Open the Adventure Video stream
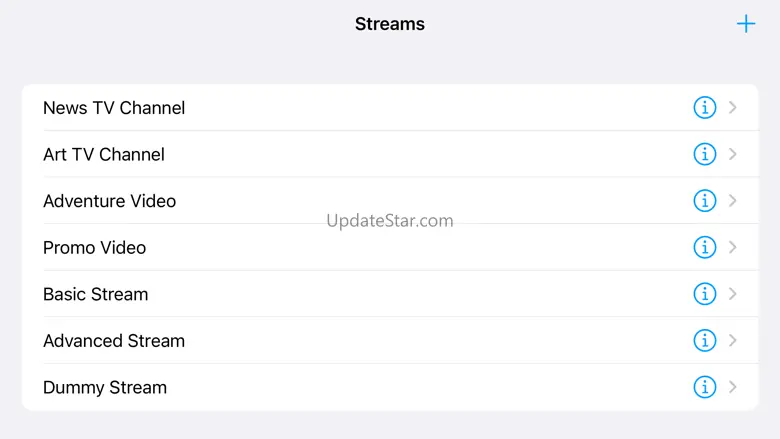The width and height of the screenshot is (780, 439). click(390, 201)
